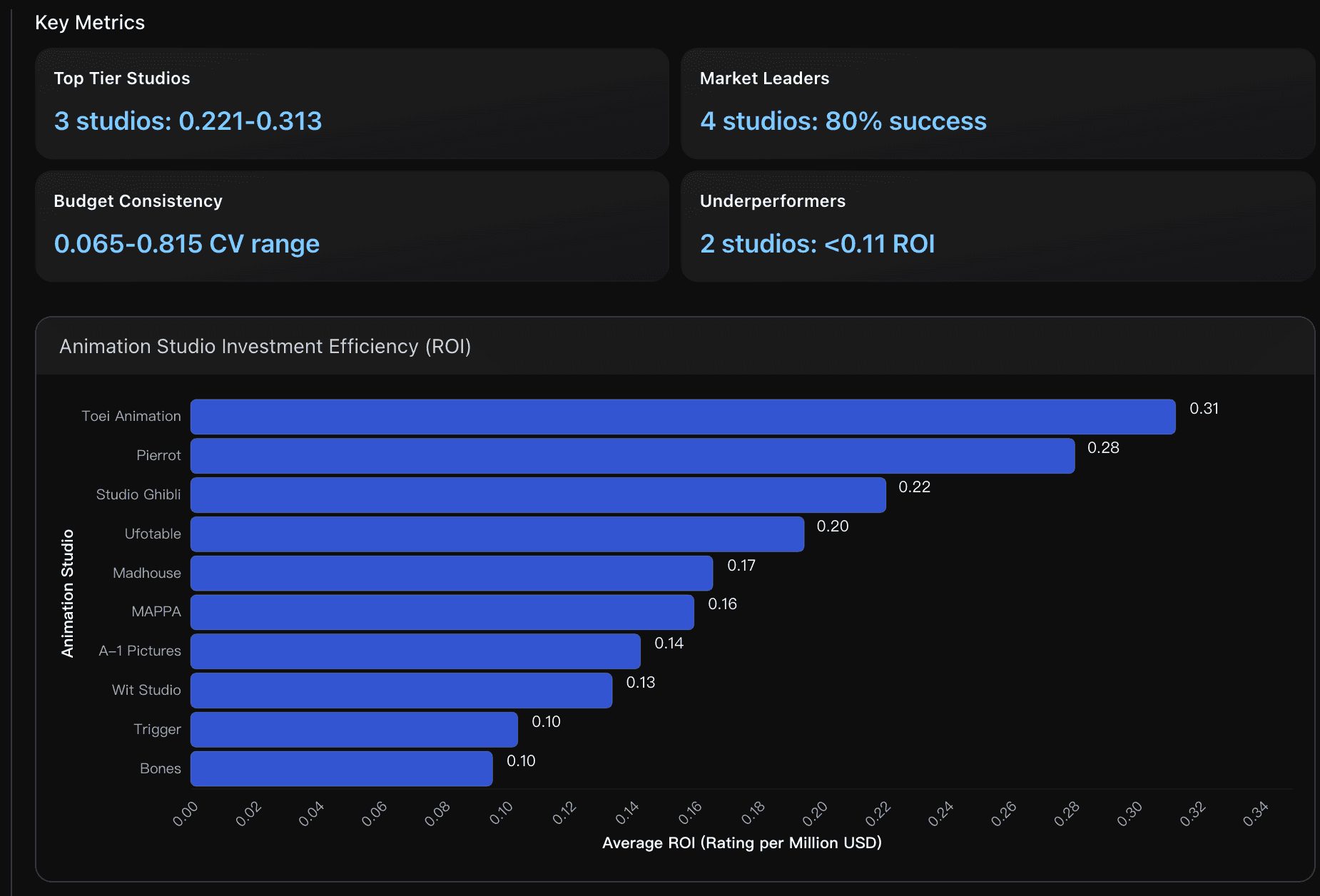
Task: Click the '0.065-0.815 CV range' metric value
Action: (187, 244)
